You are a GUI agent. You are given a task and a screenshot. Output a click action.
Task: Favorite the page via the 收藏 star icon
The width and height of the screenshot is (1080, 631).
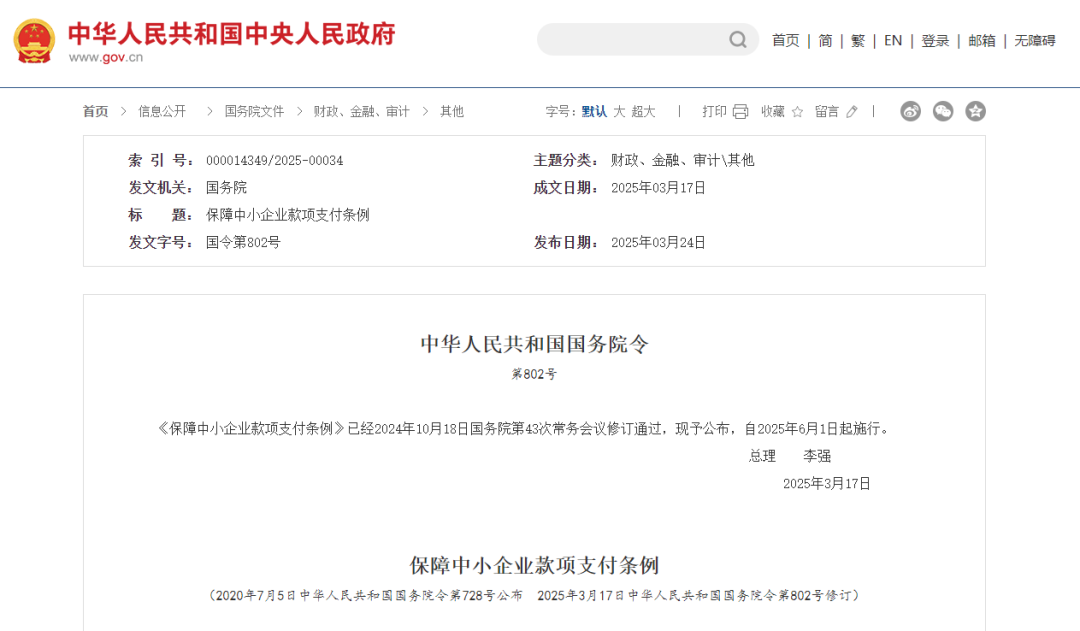797,112
